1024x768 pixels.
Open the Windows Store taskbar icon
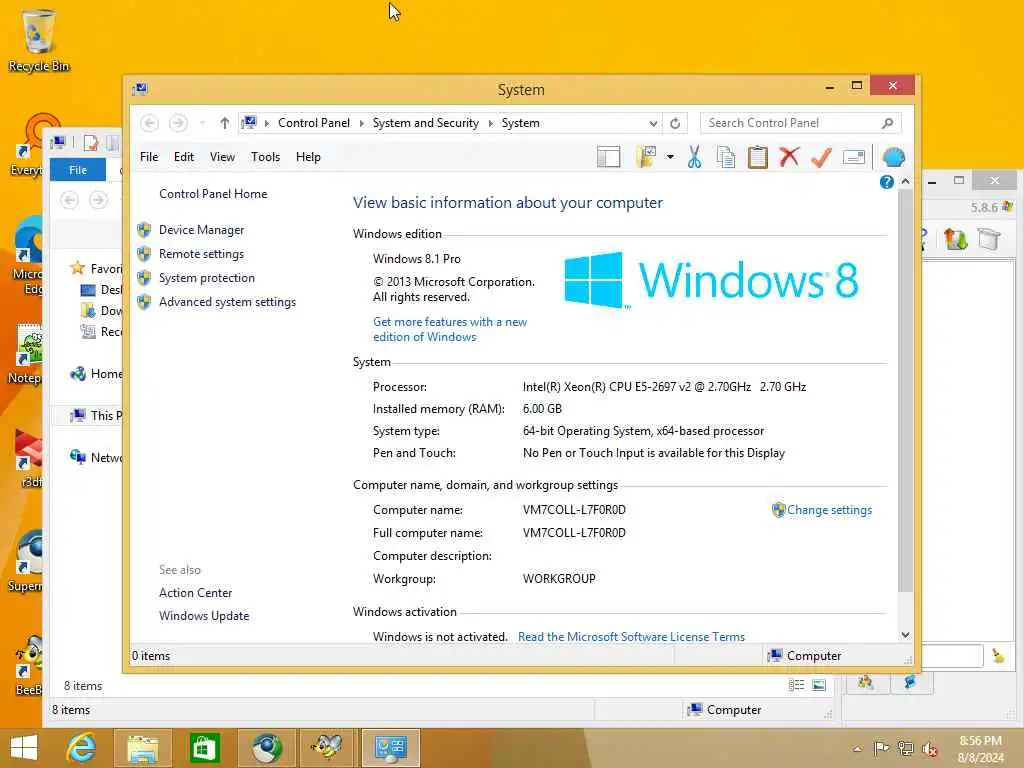(x=204, y=748)
